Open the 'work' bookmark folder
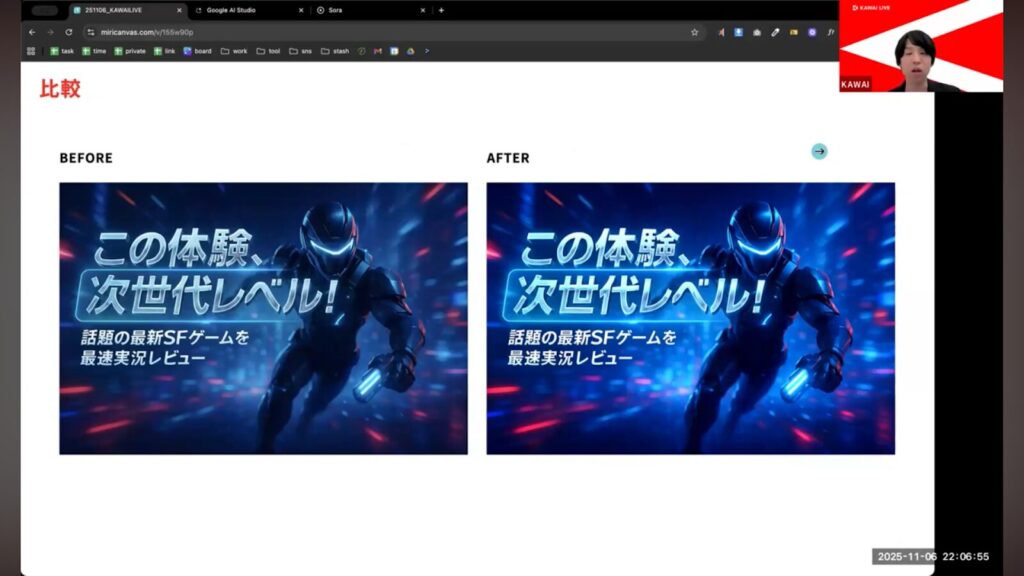 (x=234, y=51)
